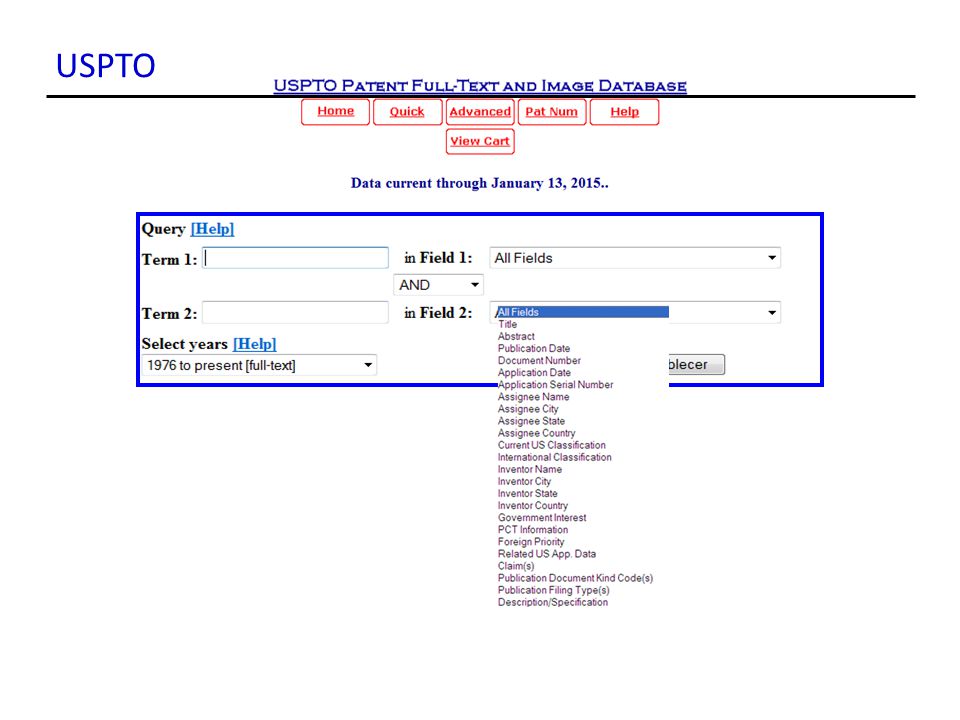
Task: Select Document Number option
Action: 539,361
